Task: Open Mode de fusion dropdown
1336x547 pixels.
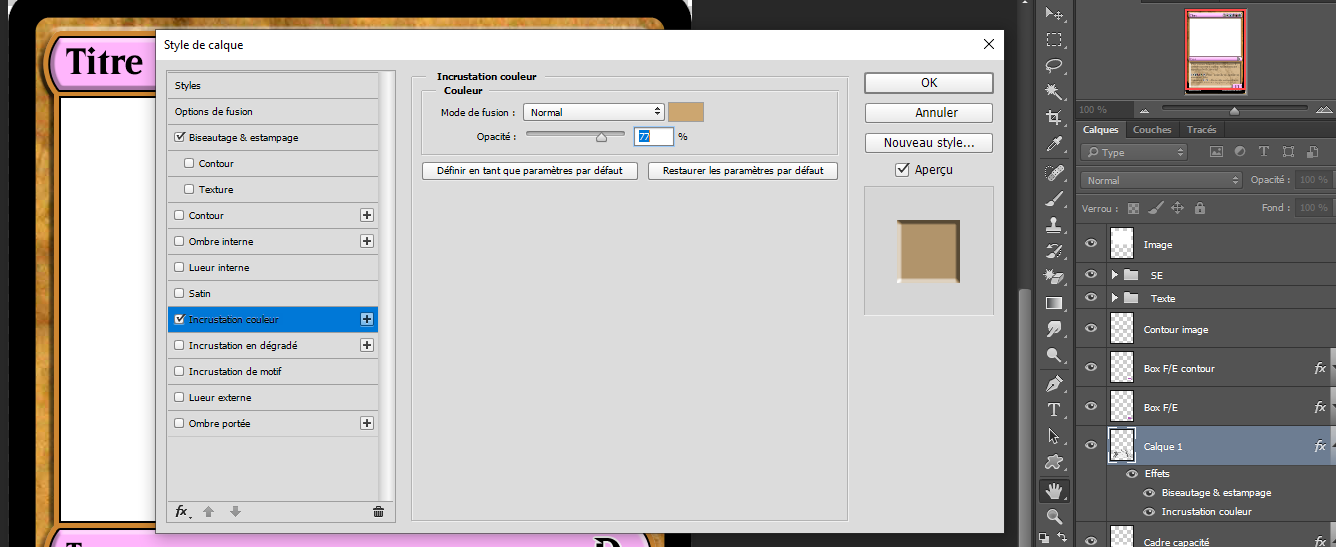Action: tap(593, 112)
